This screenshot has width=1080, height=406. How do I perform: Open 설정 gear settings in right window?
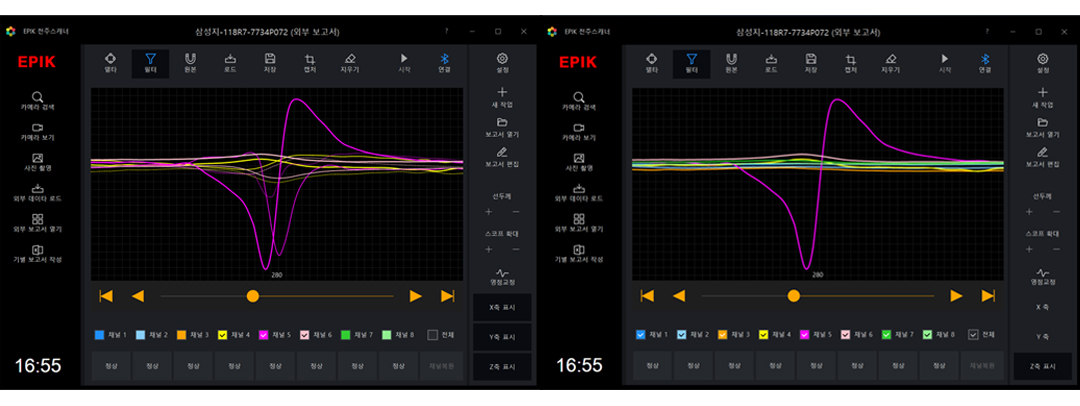click(x=1043, y=63)
